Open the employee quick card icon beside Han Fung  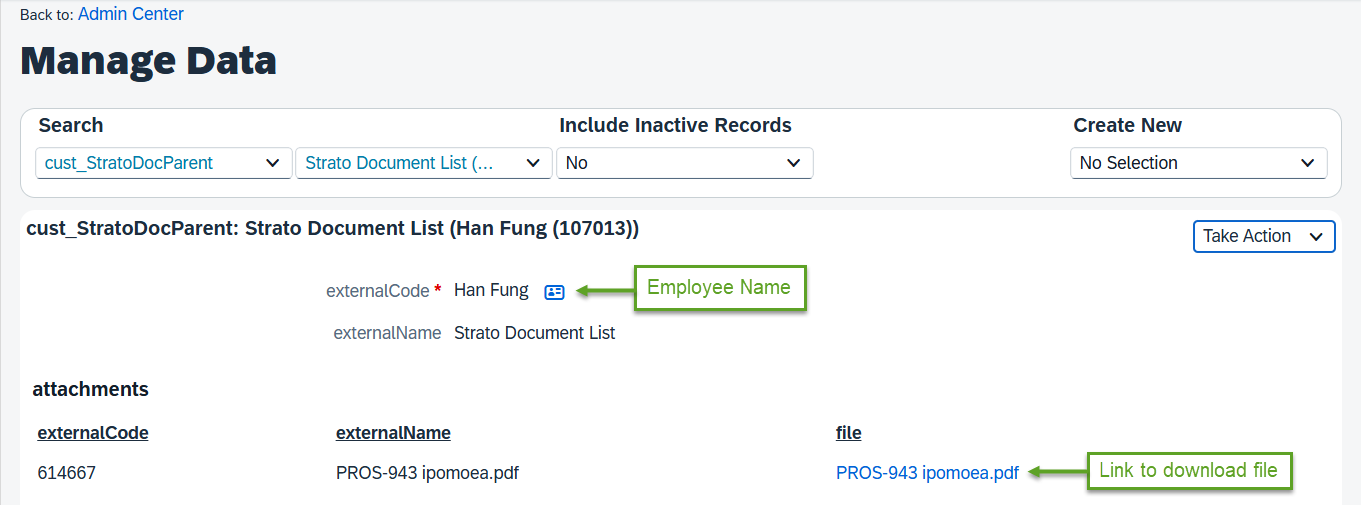point(554,292)
